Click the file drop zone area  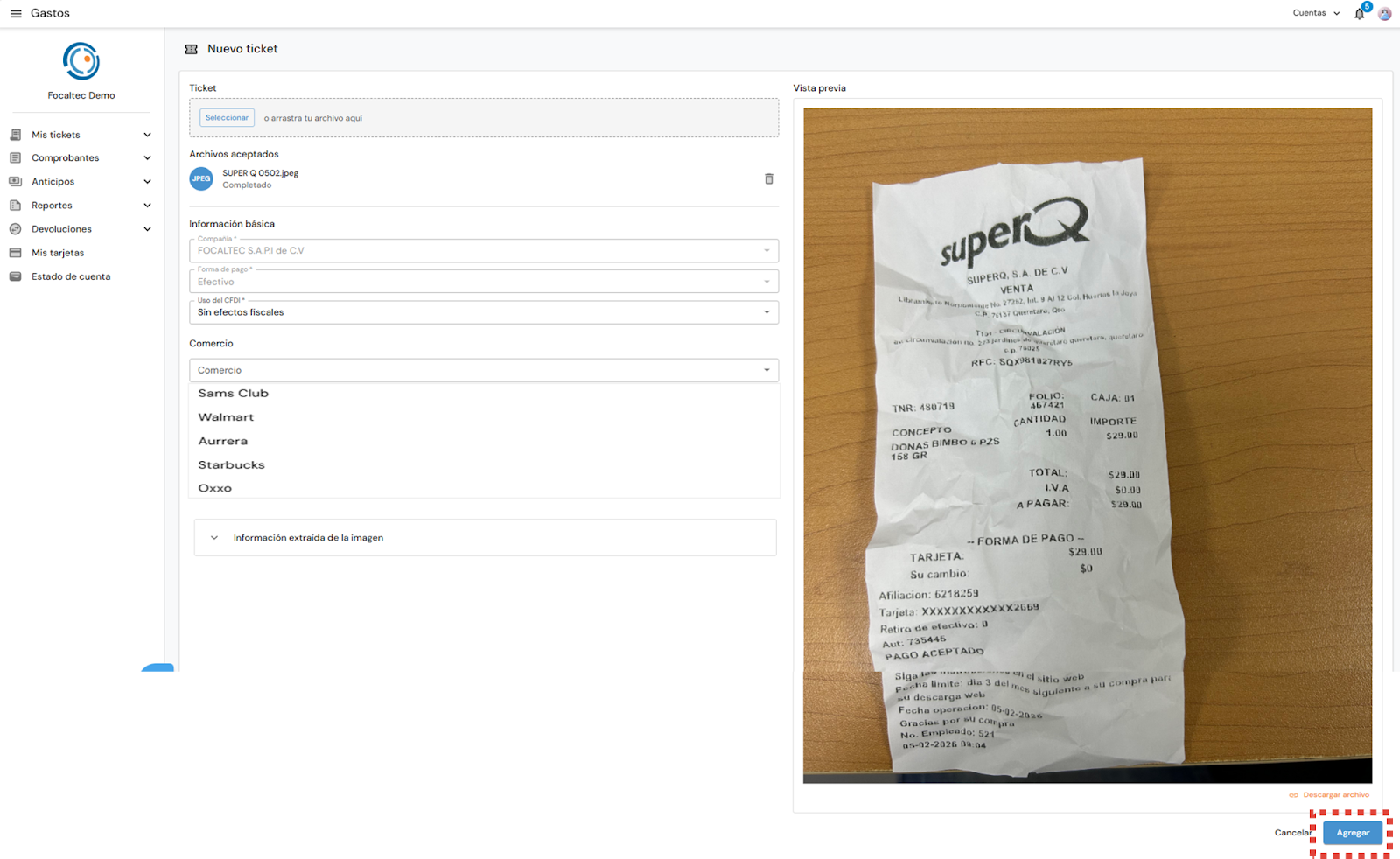484,118
